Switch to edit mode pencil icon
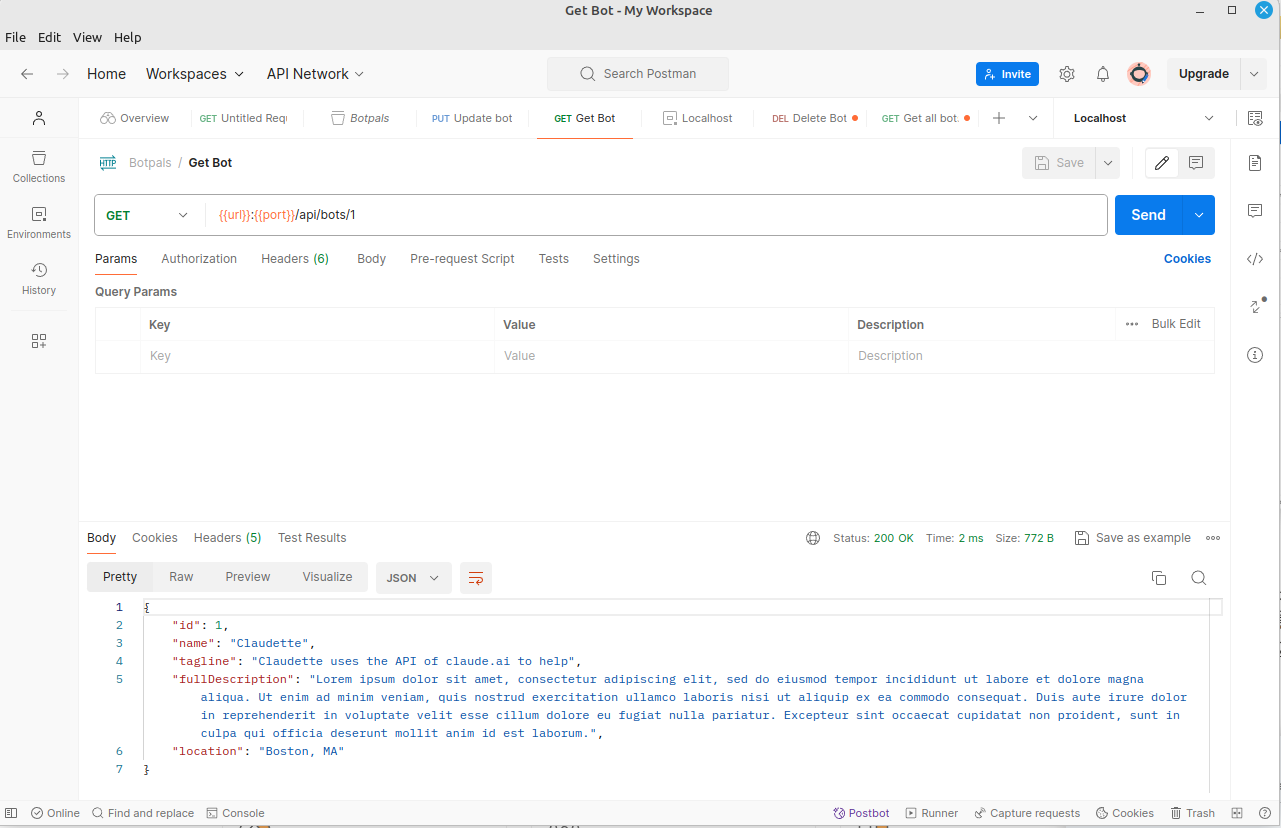Screen dimensions: 1281x828 point(1162,163)
